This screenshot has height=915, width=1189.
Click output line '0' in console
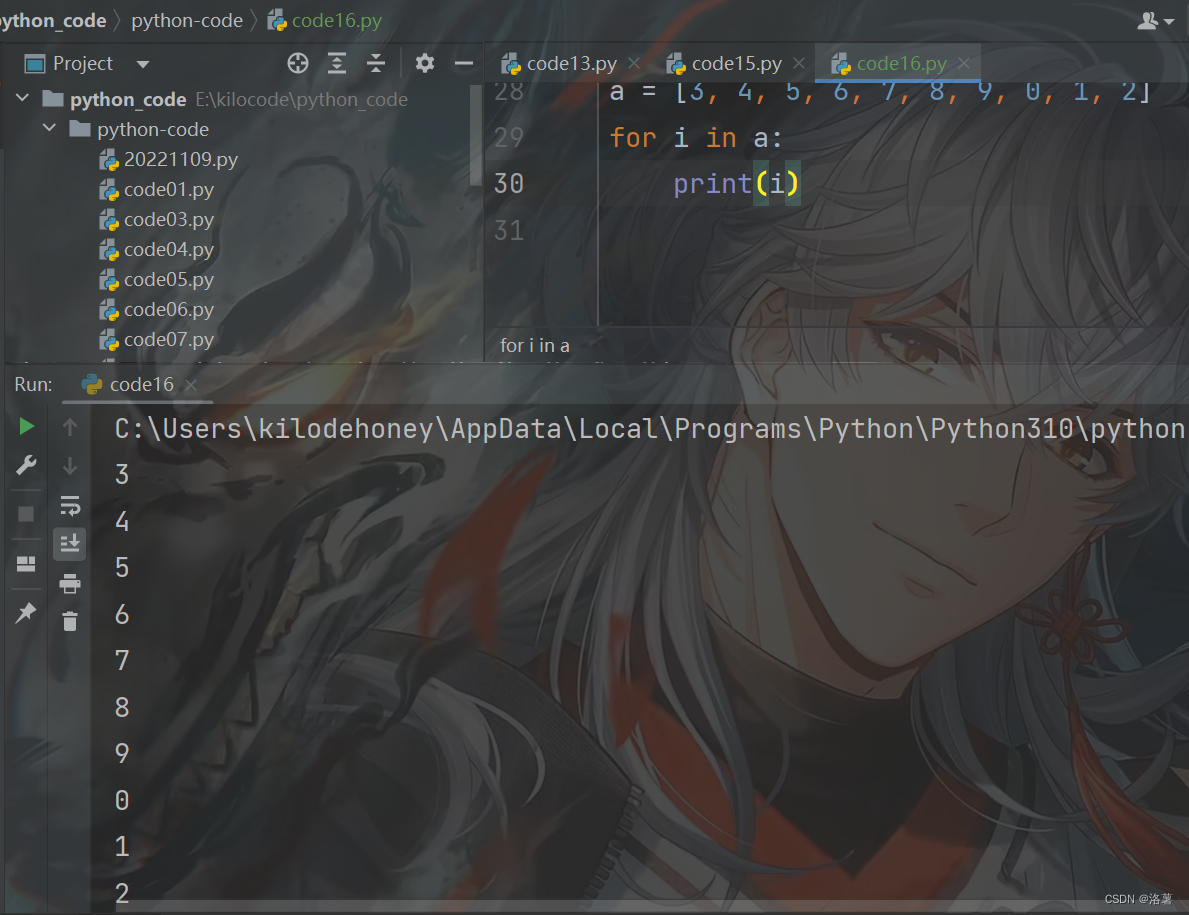point(122,800)
